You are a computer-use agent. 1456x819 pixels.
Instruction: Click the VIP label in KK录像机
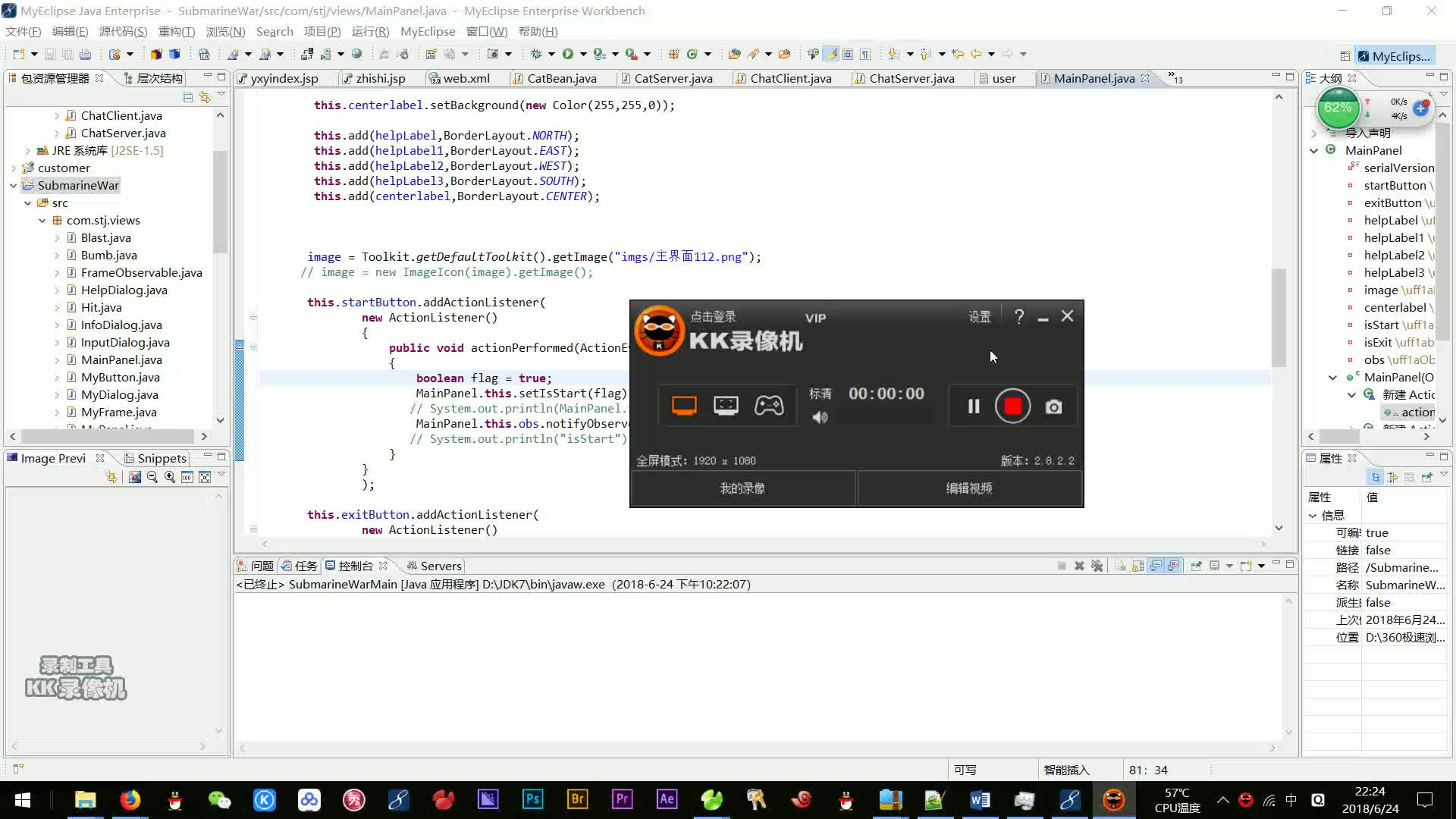point(814,317)
